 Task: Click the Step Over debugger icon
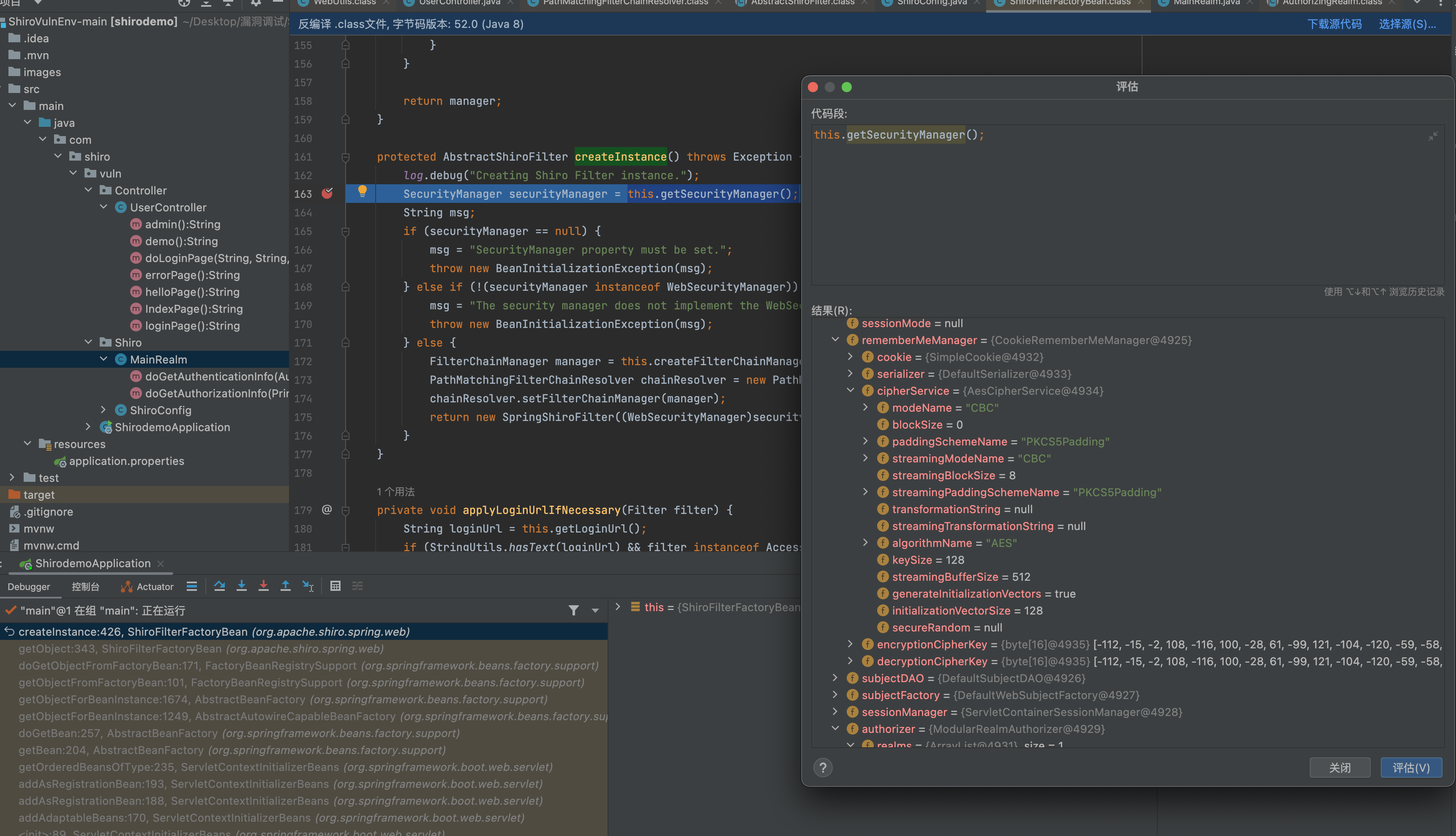[x=219, y=586]
